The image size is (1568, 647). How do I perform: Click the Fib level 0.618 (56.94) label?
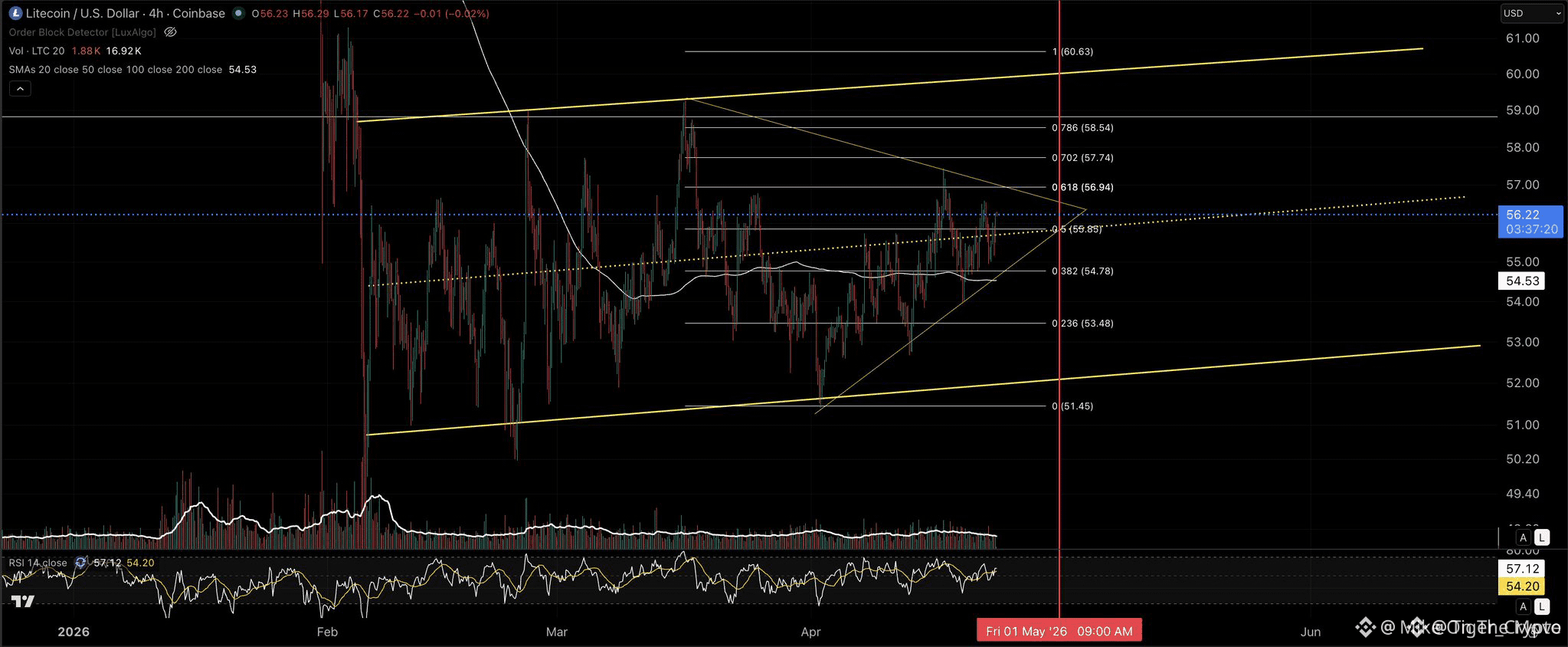pos(1083,187)
